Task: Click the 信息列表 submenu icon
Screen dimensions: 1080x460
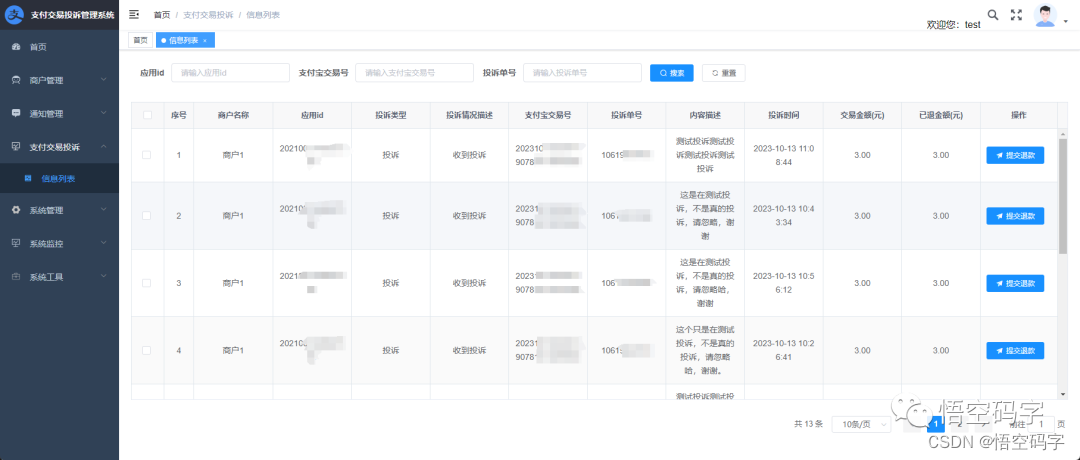Action: [x=28, y=178]
